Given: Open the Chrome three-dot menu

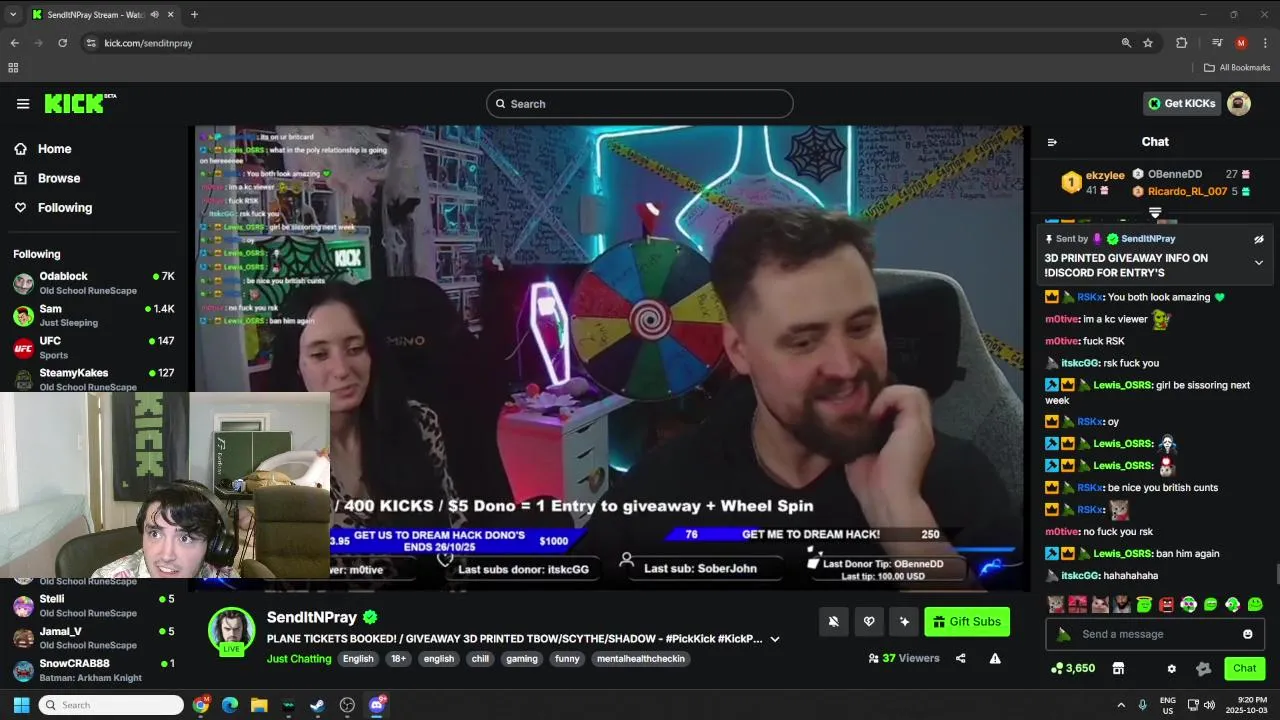Looking at the screenshot, I should click(1265, 43).
